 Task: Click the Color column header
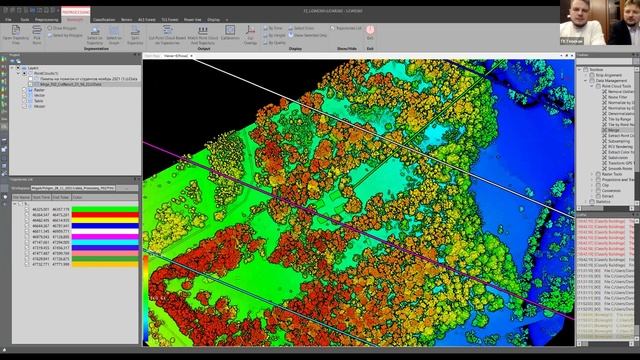coord(104,198)
